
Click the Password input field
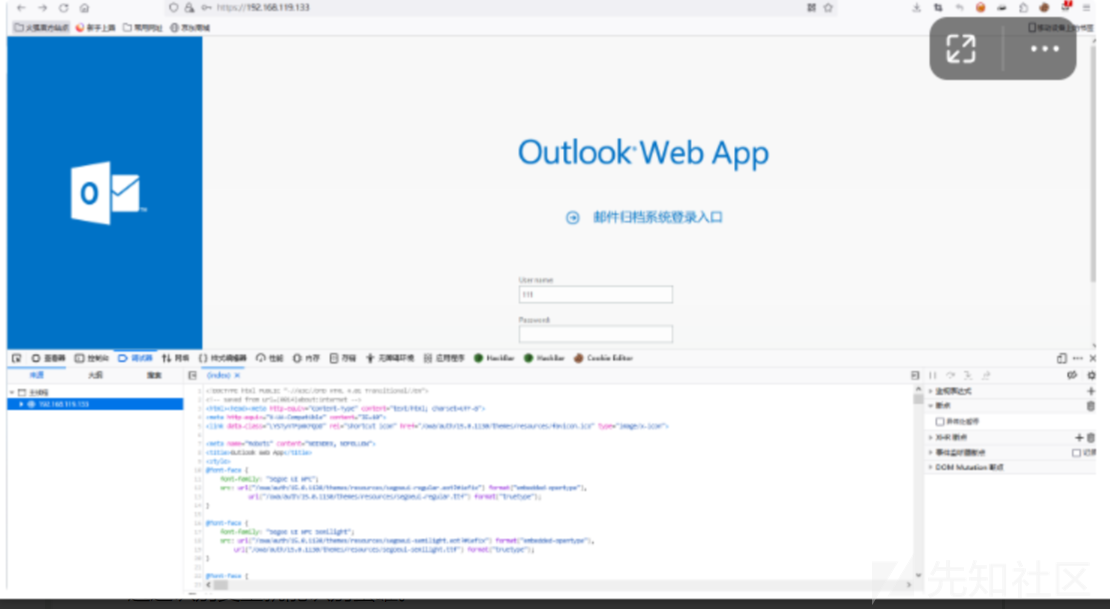595,334
